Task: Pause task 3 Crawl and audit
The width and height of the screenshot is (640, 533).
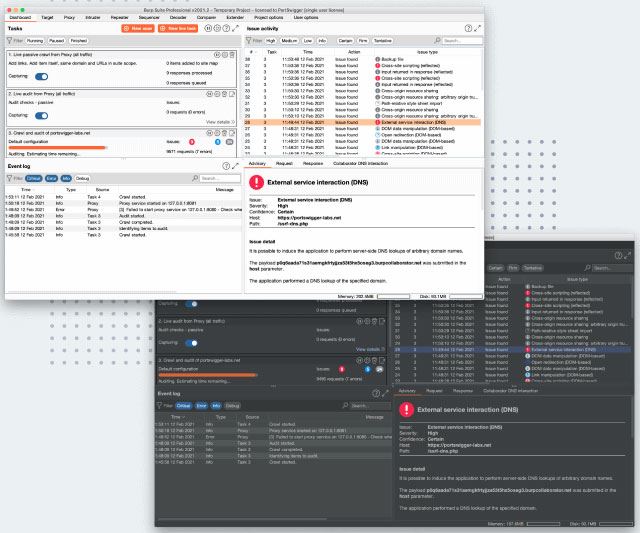Action: (209, 133)
